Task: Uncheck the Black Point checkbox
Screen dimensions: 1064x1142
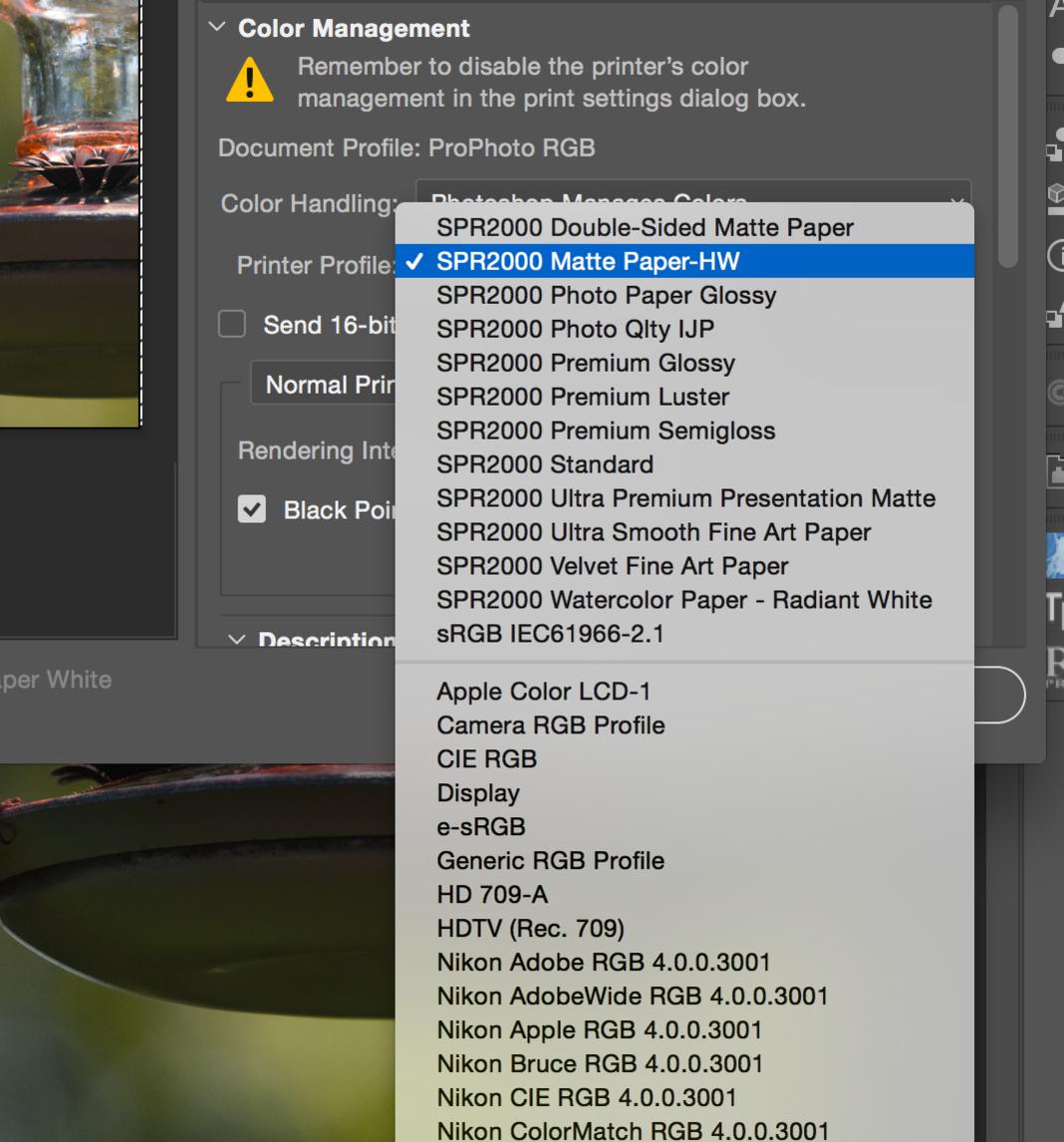Action: 252,509
